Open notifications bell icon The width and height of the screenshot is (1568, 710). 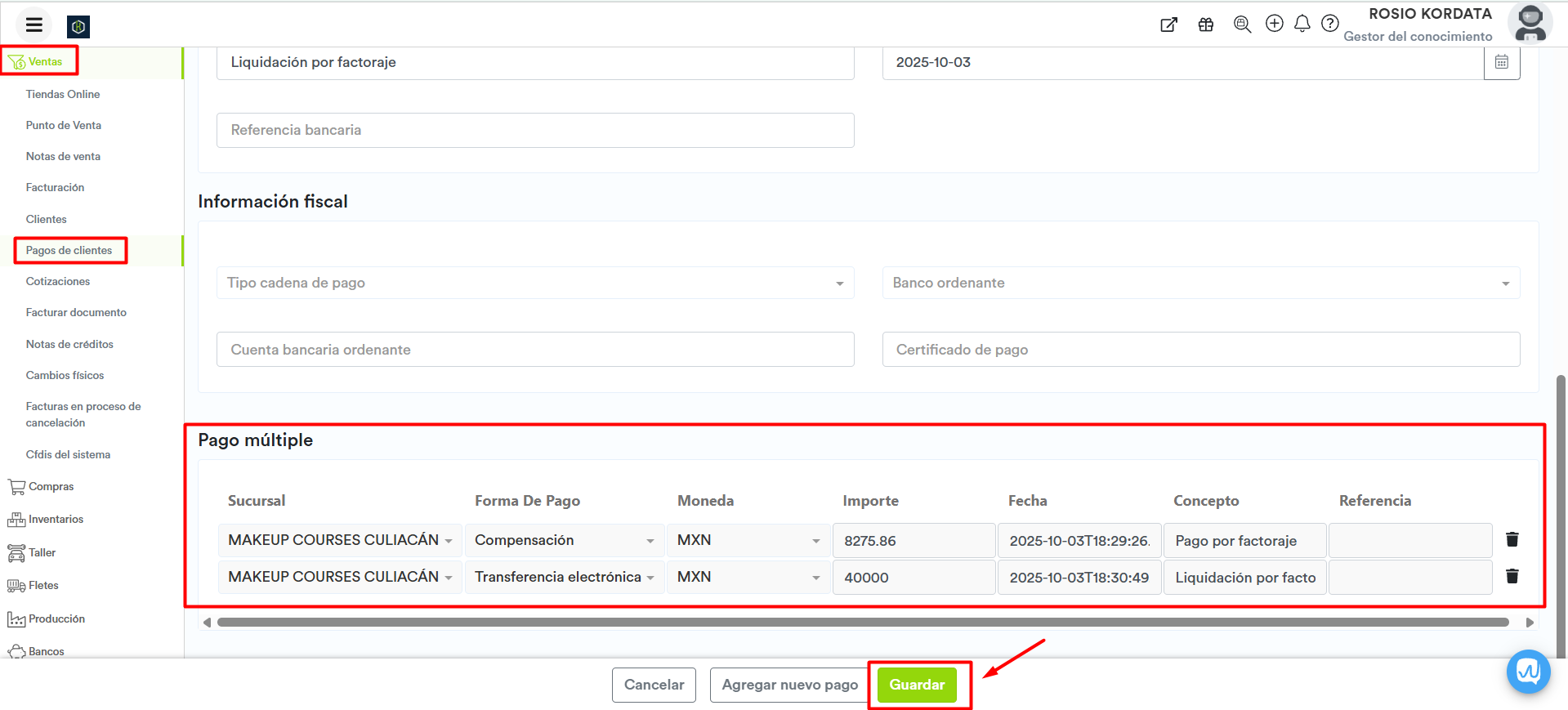pos(1302,24)
